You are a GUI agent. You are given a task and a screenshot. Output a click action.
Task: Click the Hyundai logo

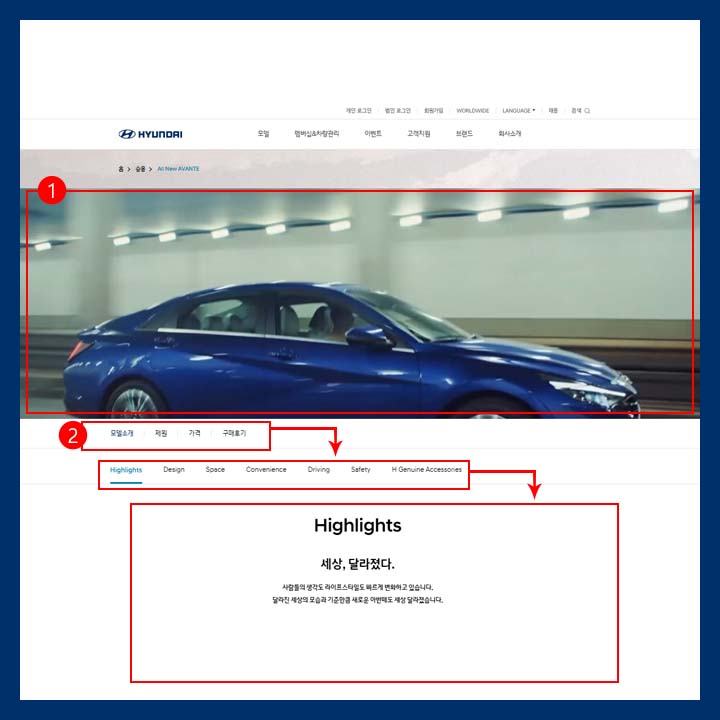tap(151, 134)
